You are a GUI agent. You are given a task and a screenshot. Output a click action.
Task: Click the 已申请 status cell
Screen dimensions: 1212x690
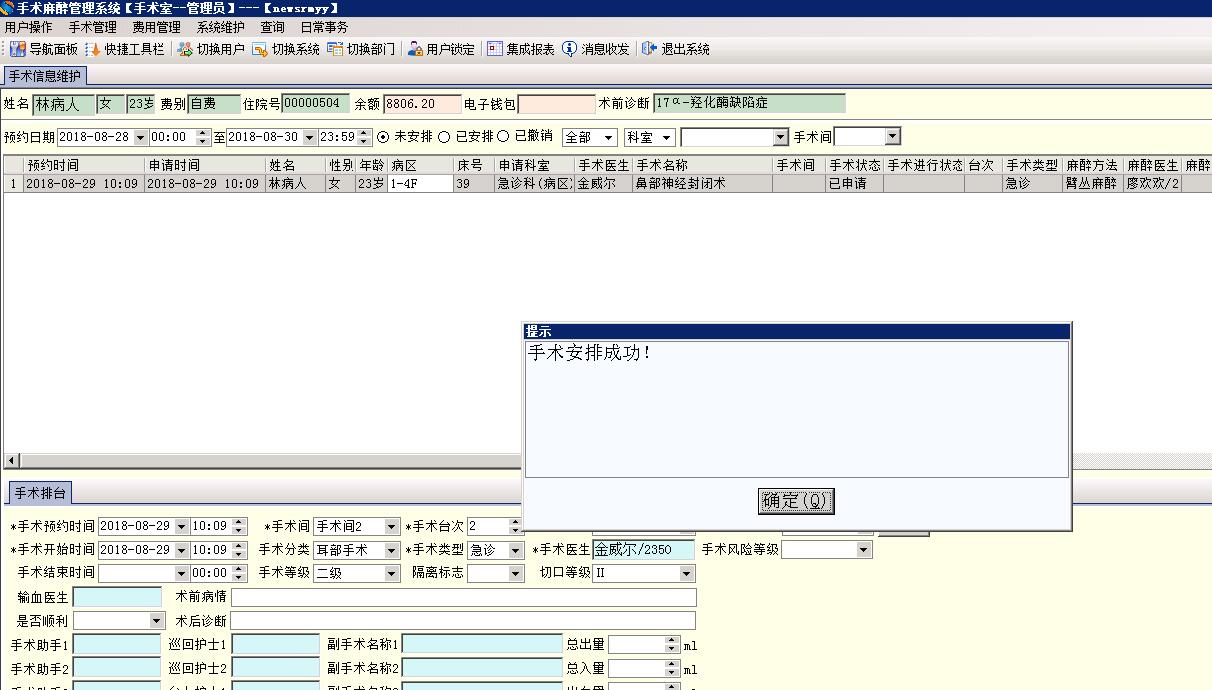click(x=854, y=184)
